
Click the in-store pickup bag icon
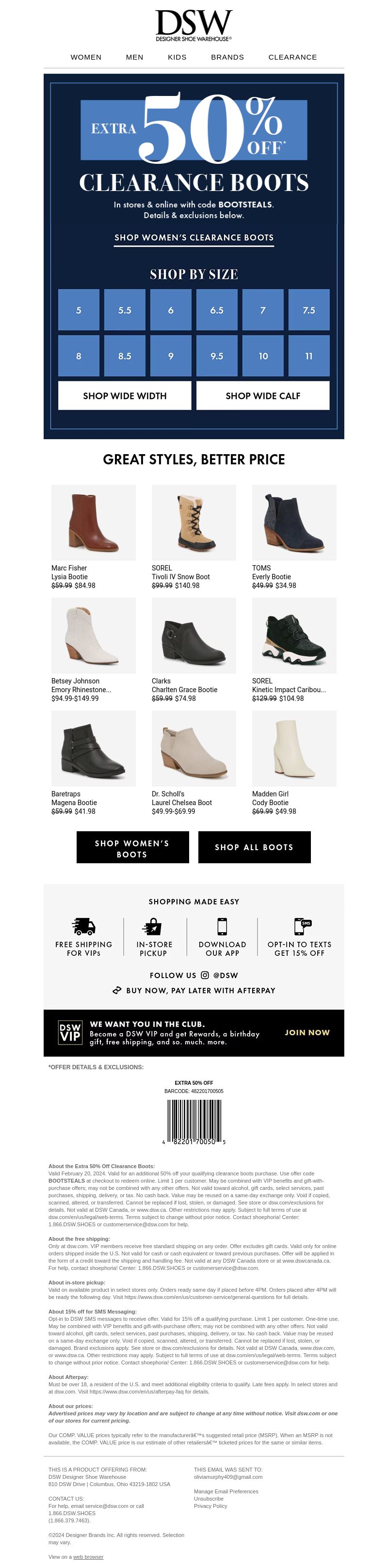(153, 926)
